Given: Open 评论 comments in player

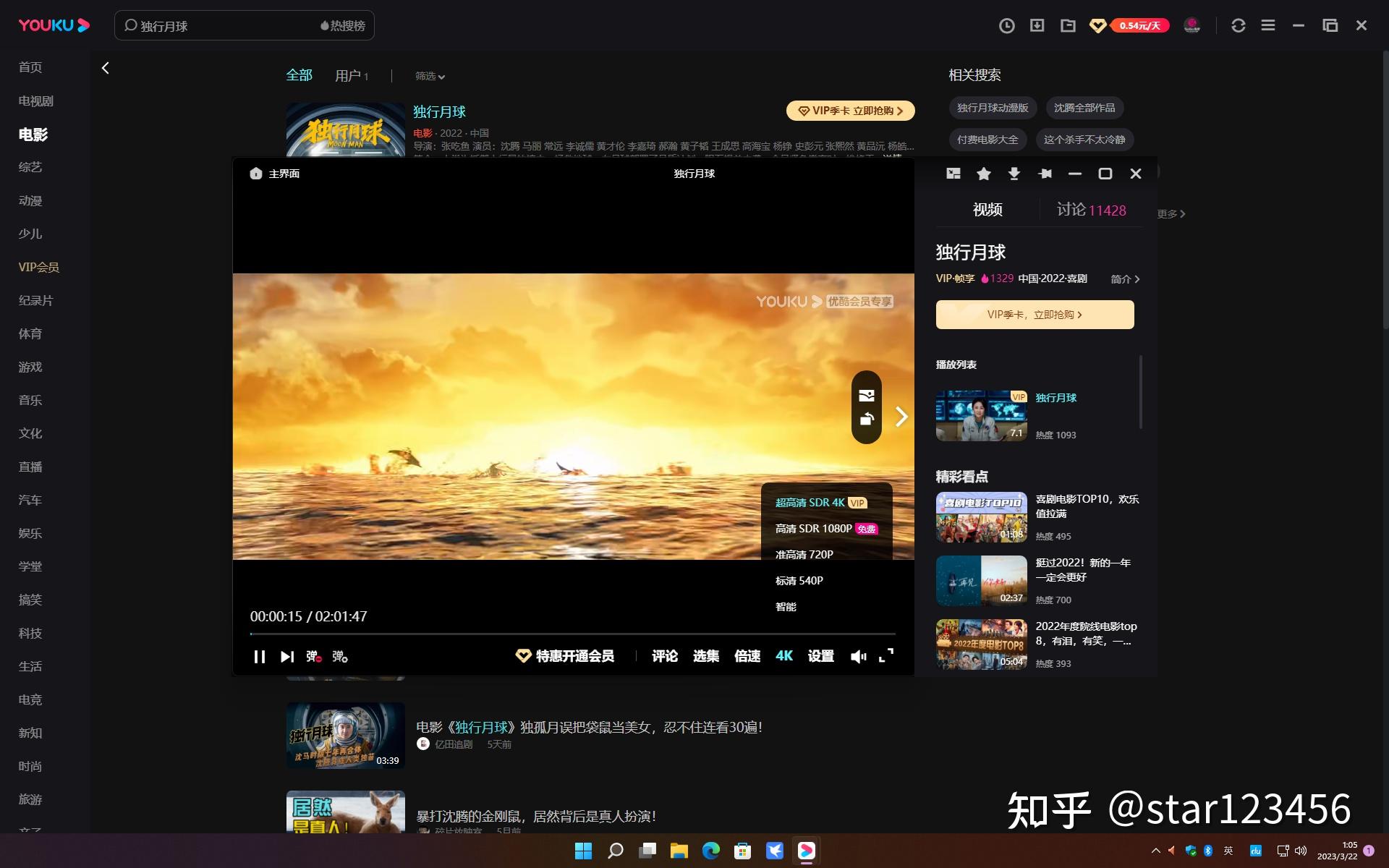Looking at the screenshot, I should [x=665, y=656].
